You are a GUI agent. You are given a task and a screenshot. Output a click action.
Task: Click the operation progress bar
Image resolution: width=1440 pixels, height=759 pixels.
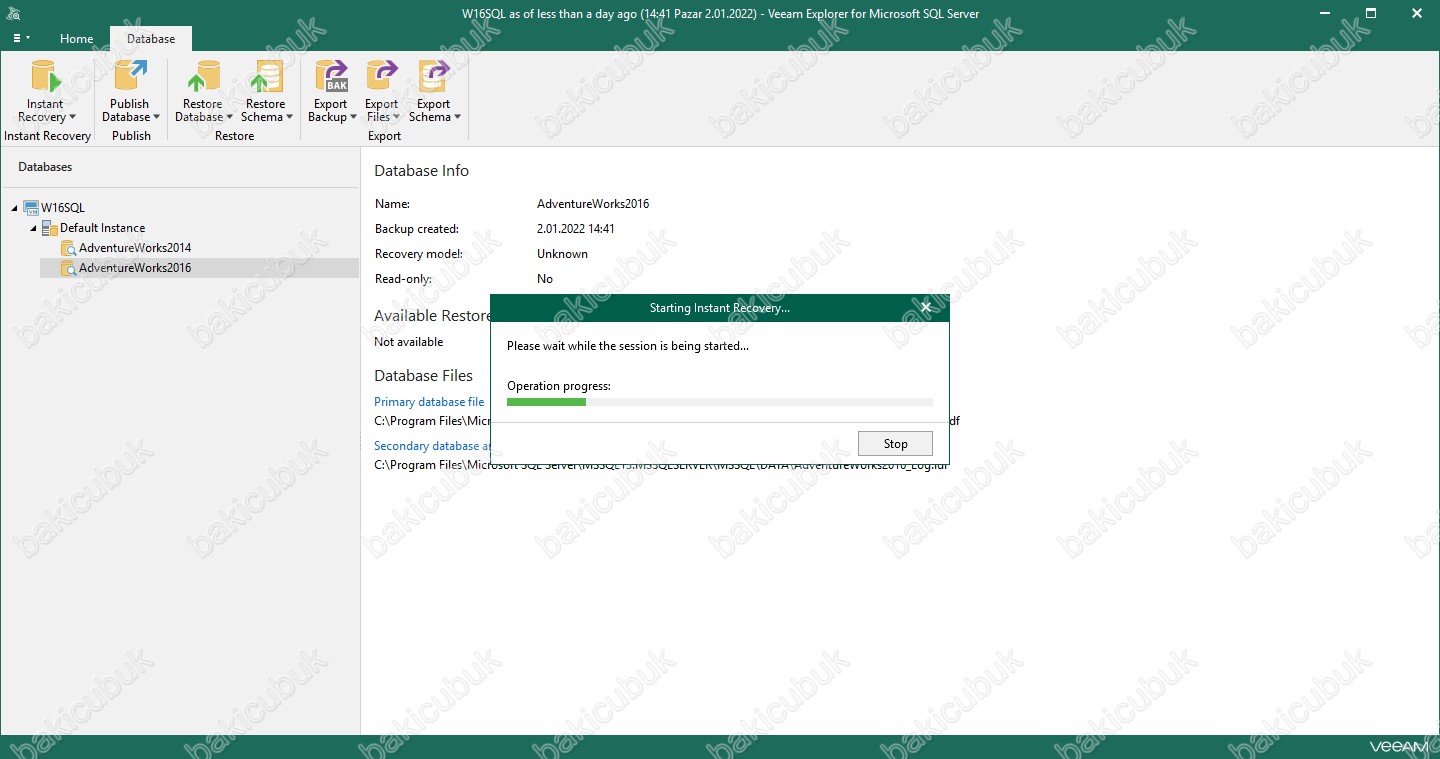point(719,402)
